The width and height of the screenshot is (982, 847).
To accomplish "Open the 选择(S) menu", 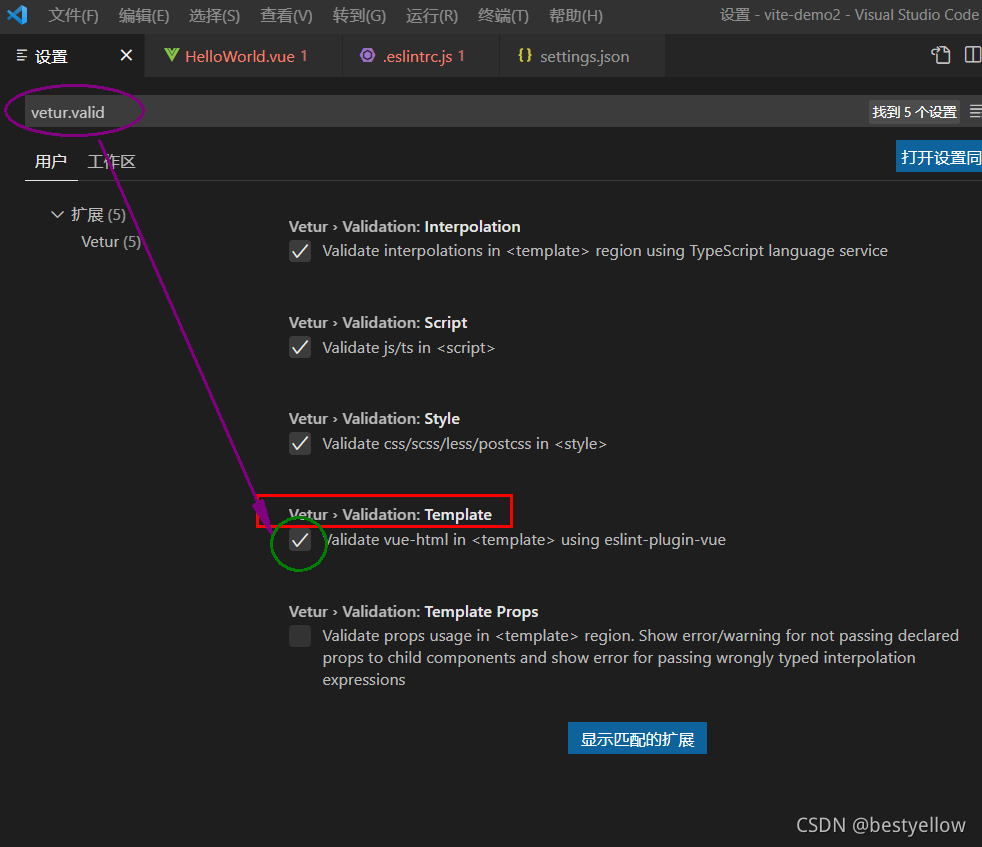I will tap(215, 15).
